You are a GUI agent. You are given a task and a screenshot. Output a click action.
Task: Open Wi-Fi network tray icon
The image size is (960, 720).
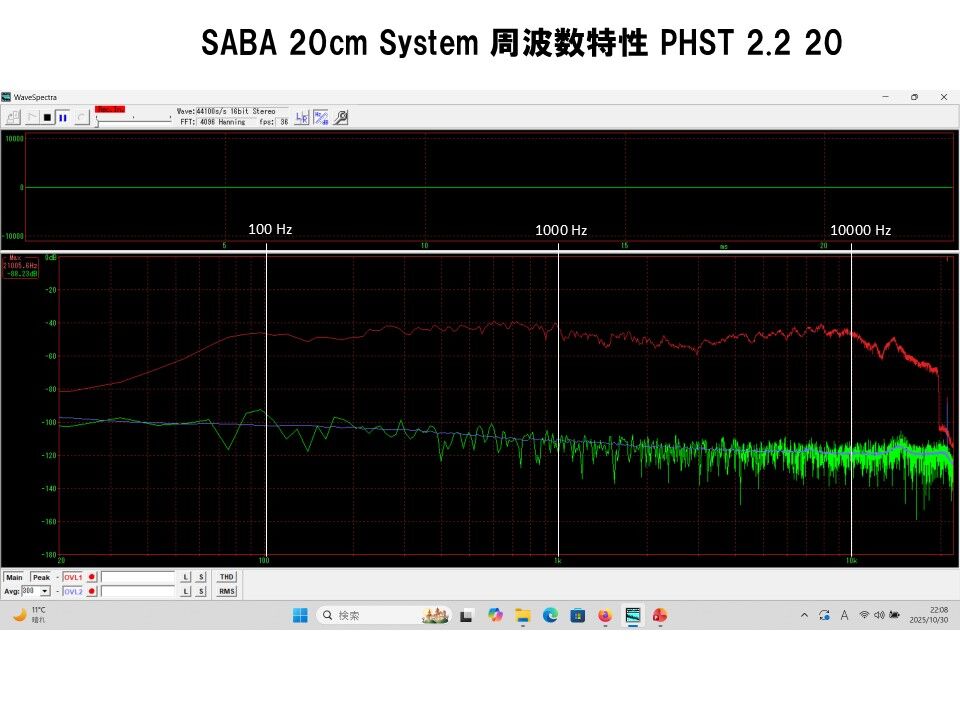[x=864, y=615]
